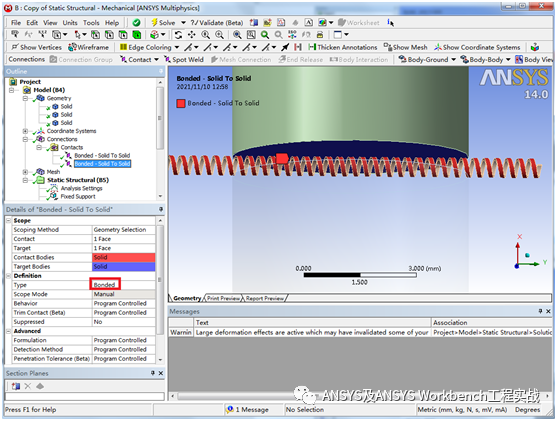Select the face selection filter icon
The width and height of the screenshot is (557, 421).
coord(123,35)
